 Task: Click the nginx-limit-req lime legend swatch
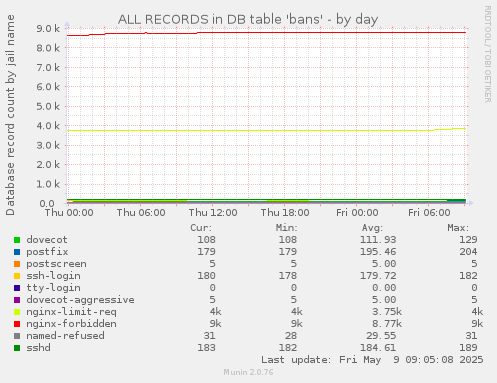point(17,312)
